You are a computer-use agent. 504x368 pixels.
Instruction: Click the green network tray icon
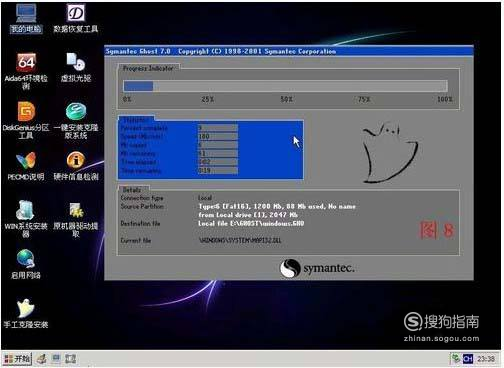pyautogui.click(x=456, y=359)
